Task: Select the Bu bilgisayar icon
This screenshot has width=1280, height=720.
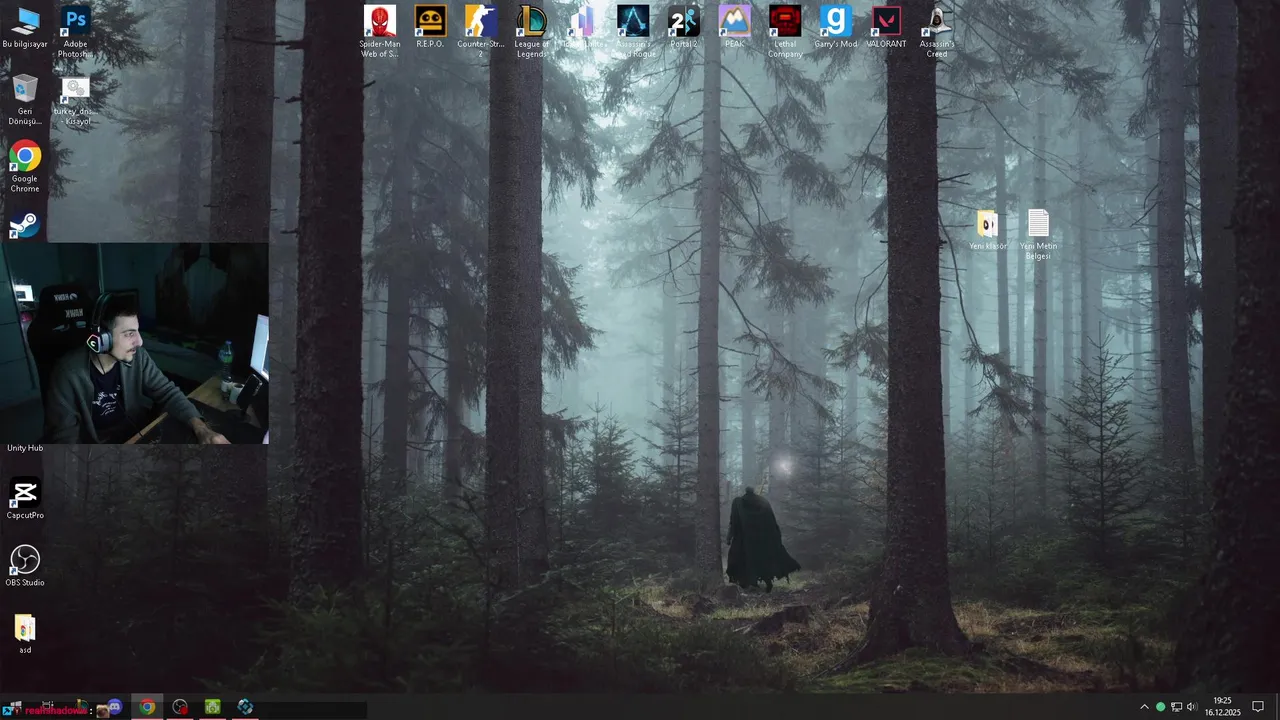Action: (x=25, y=27)
